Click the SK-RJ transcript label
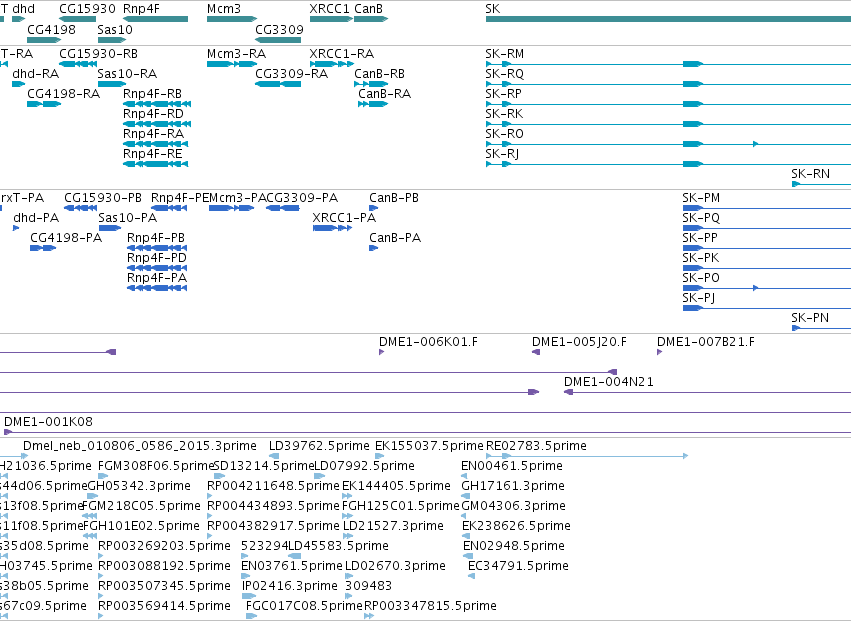Image resolution: width=851 pixels, height=621 pixels. coord(502,154)
